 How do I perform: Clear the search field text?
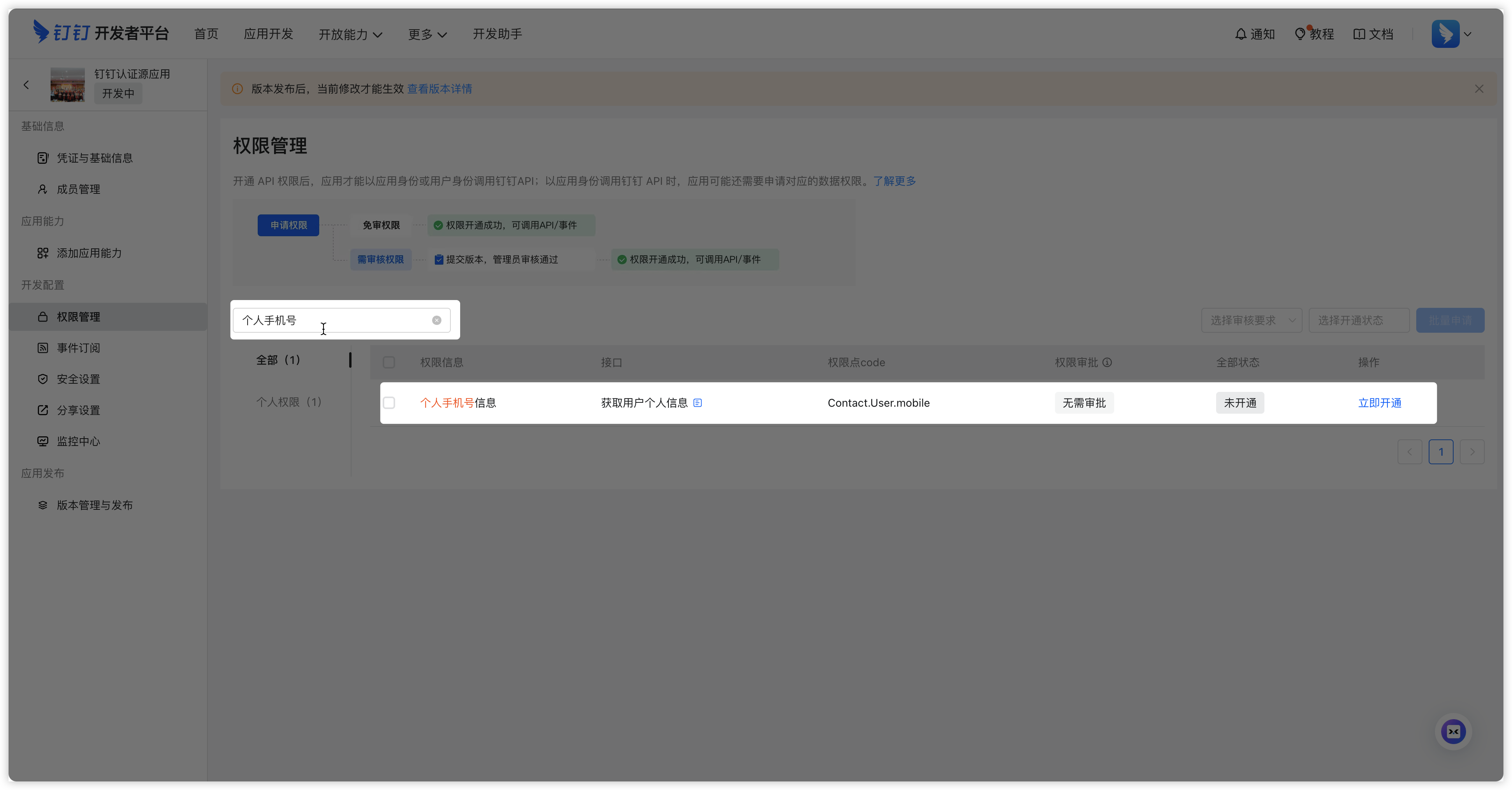coord(437,320)
